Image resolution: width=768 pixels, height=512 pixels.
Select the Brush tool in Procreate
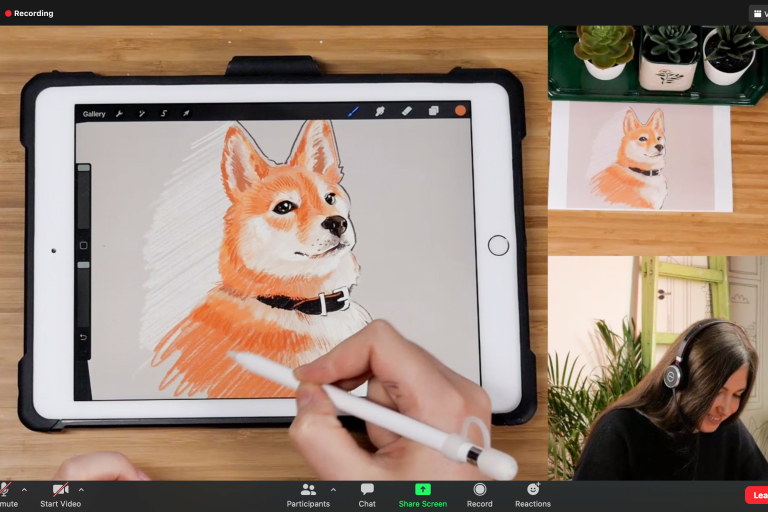pos(353,111)
